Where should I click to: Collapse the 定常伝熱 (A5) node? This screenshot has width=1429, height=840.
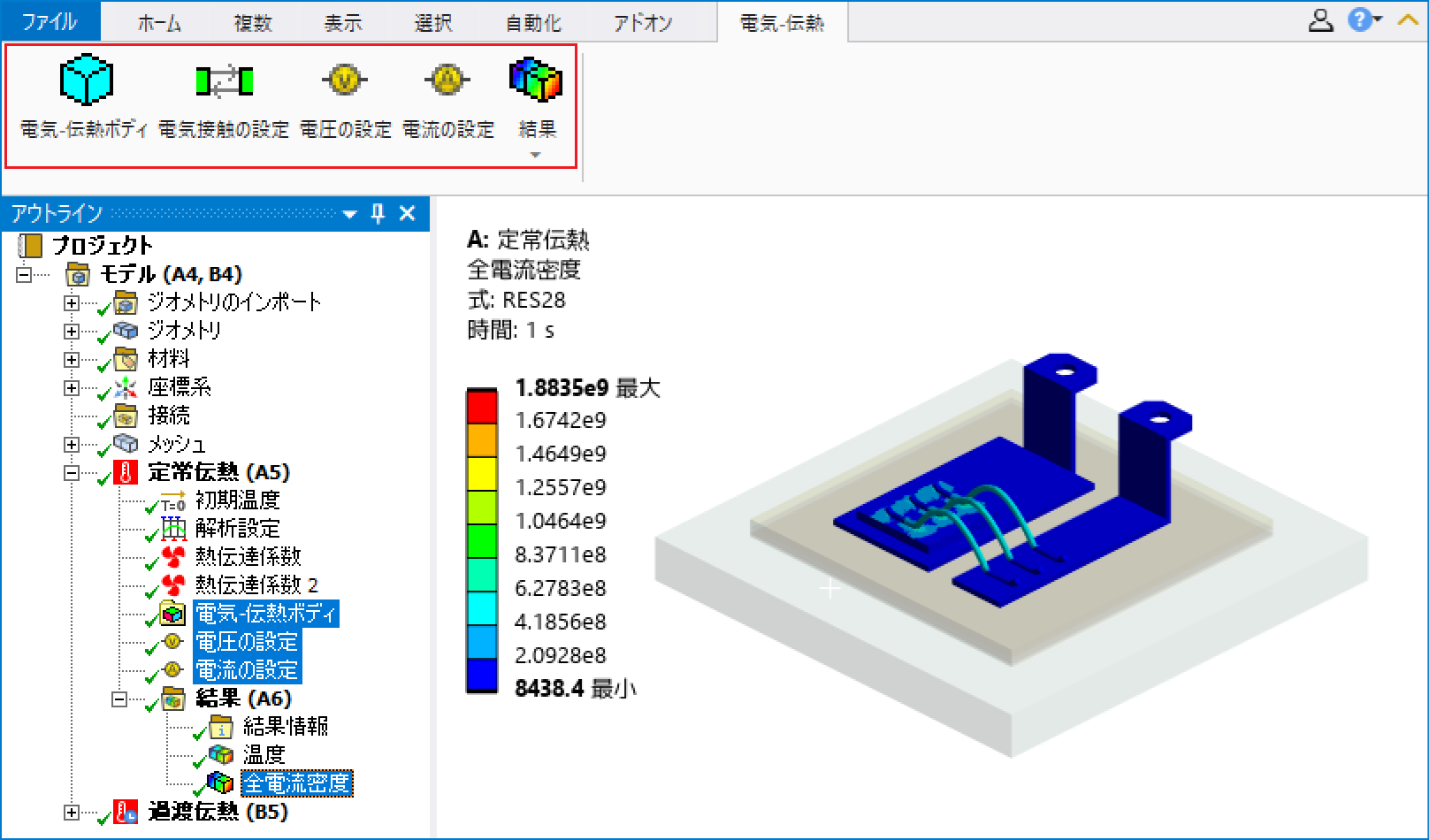tap(72, 472)
